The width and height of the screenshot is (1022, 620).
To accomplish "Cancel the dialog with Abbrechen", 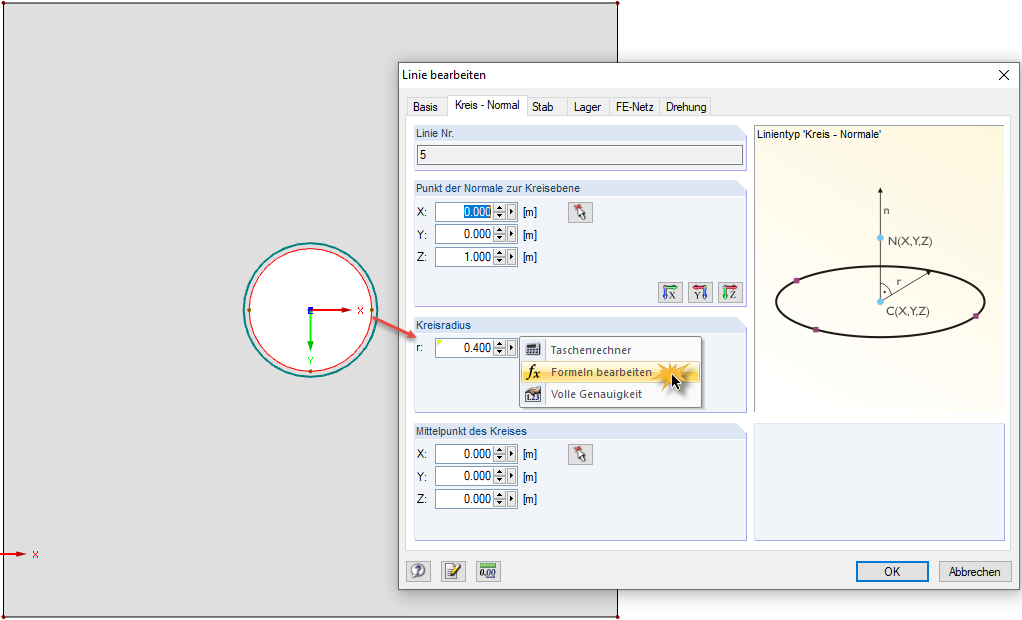I will [x=975, y=571].
